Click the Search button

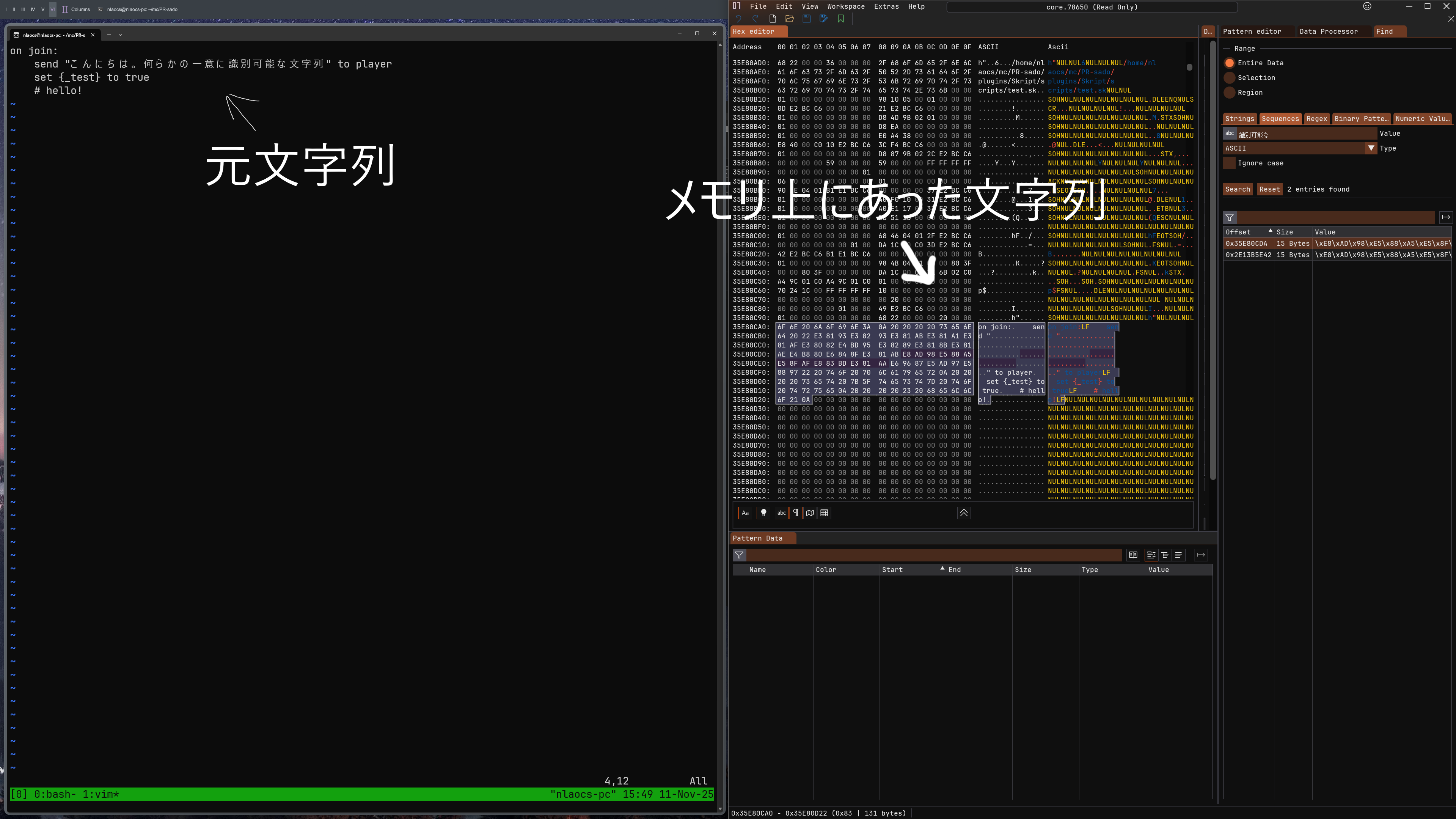point(1237,189)
